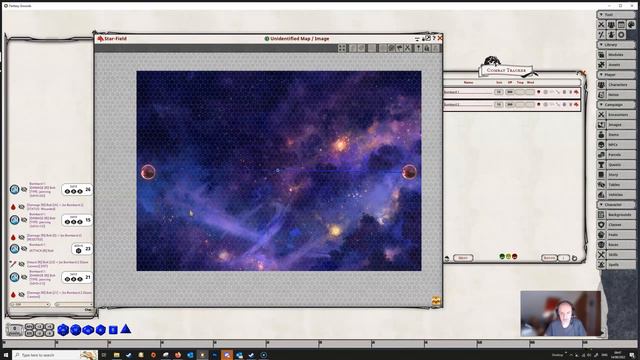Viewport: 640px width, 360px height.
Task: Select the left planet token on the map
Action: [148, 172]
